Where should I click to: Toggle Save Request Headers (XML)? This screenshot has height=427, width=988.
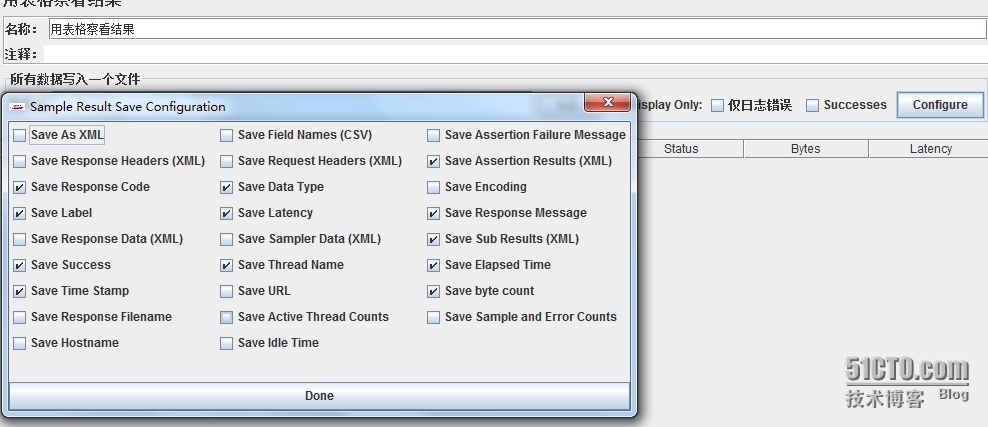(226, 161)
